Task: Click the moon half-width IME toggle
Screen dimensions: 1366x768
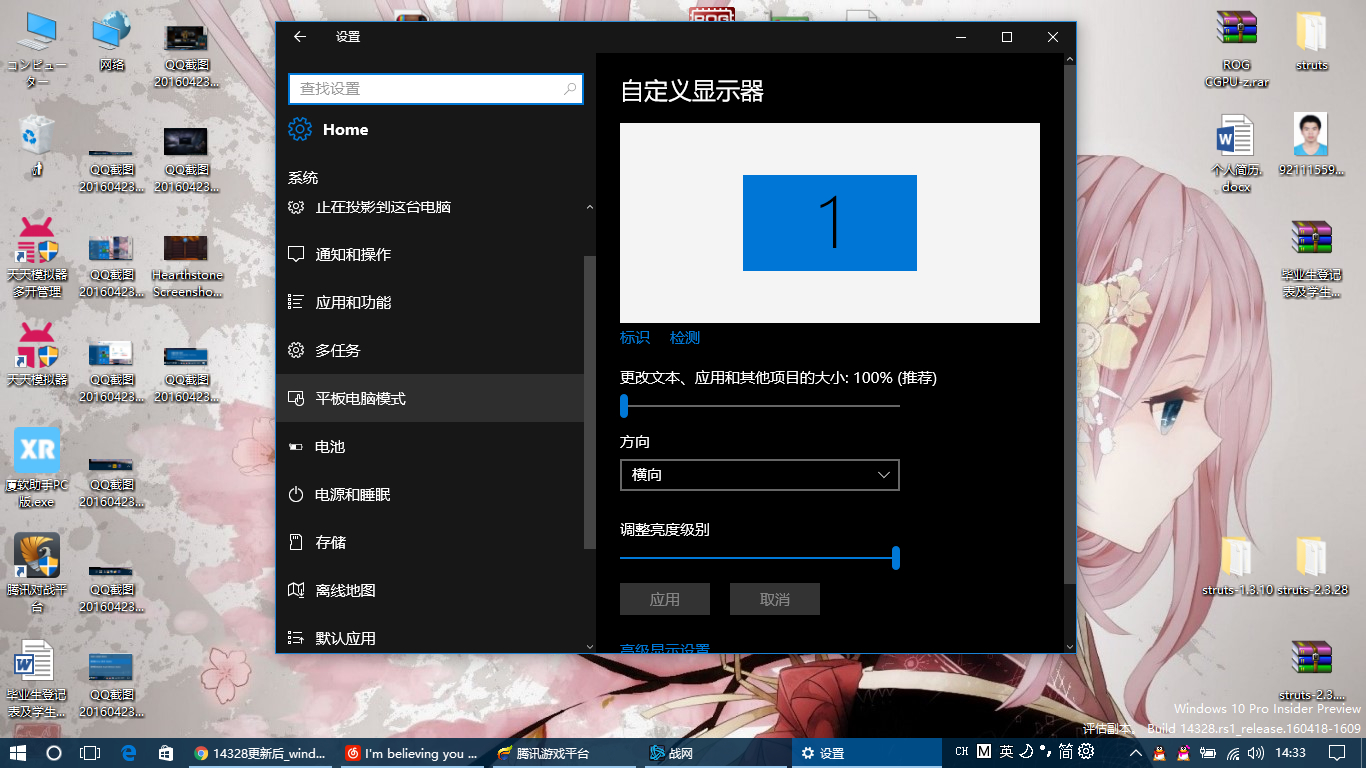Action: (x=1026, y=752)
